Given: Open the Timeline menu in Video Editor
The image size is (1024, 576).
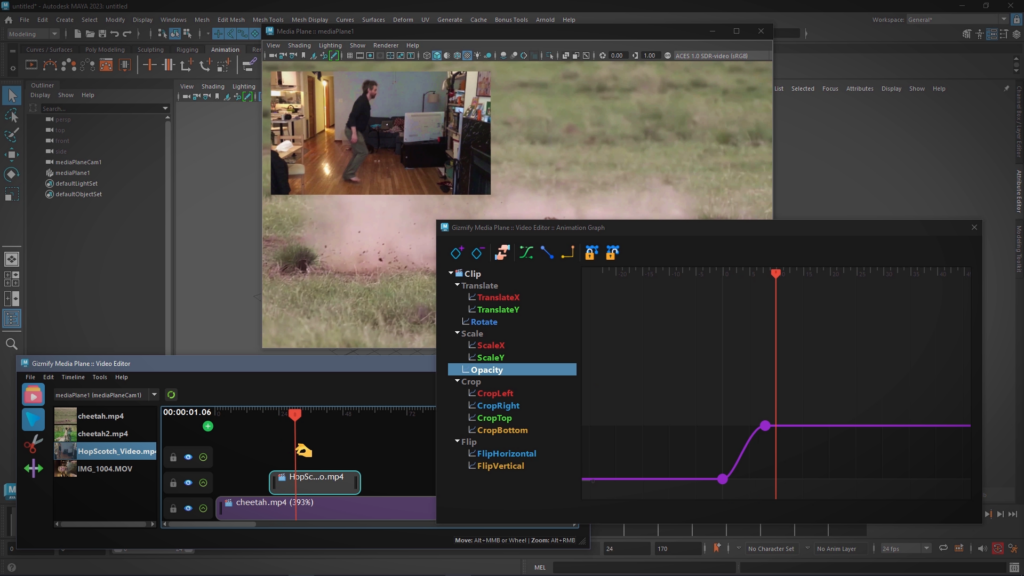Looking at the screenshot, I should (x=73, y=377).
